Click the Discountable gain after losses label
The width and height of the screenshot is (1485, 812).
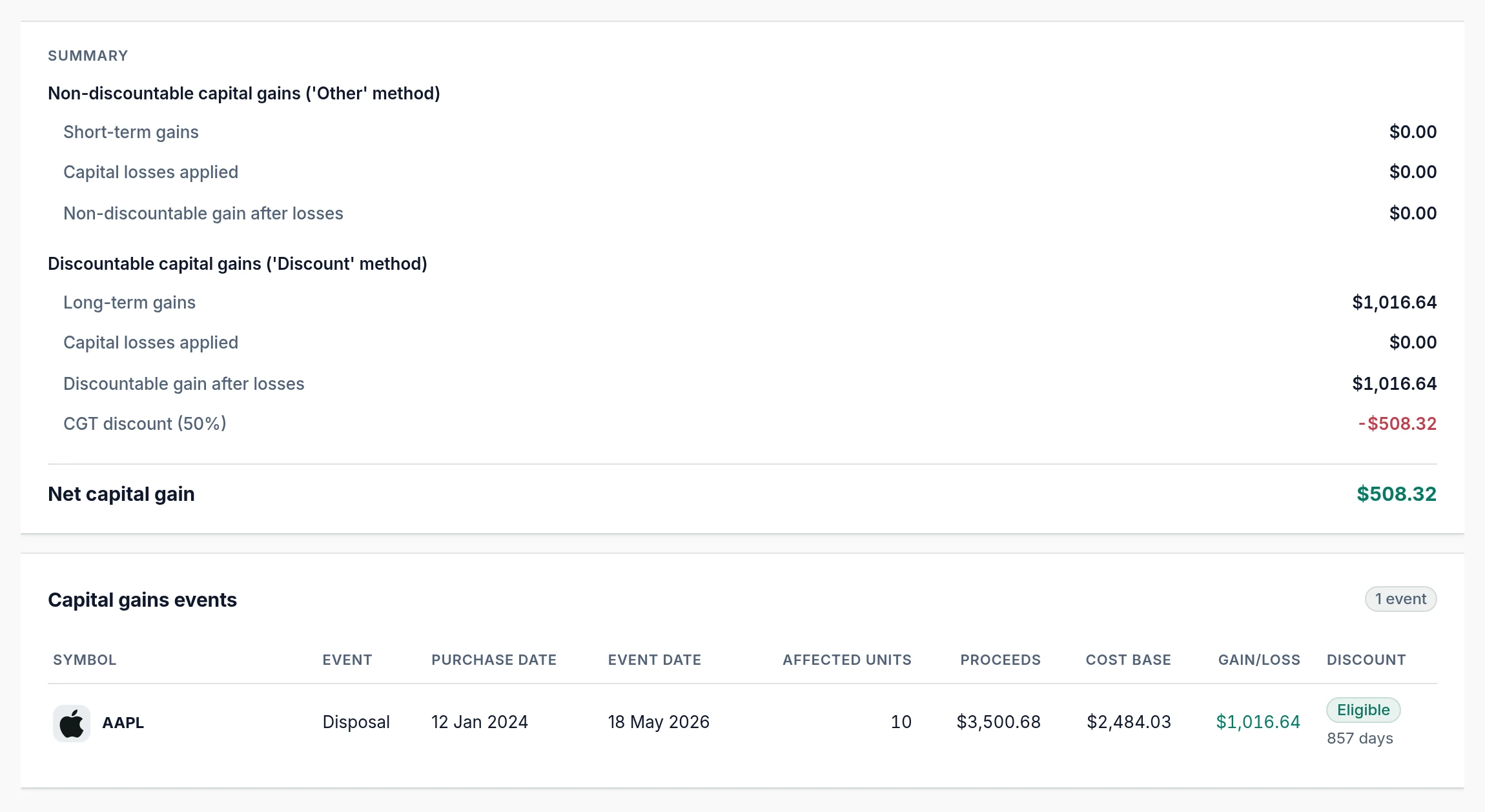pyautogui.click(x=184, y=384)
